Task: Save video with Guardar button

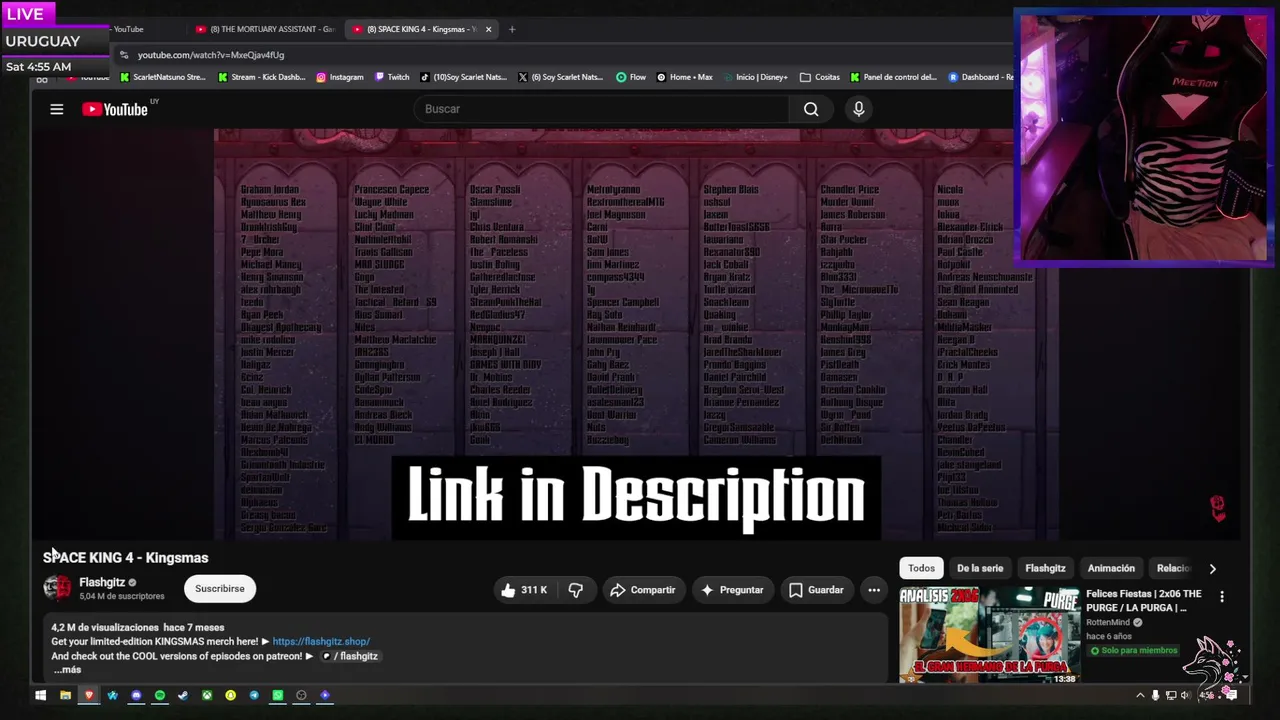Action: pos(816,590)
